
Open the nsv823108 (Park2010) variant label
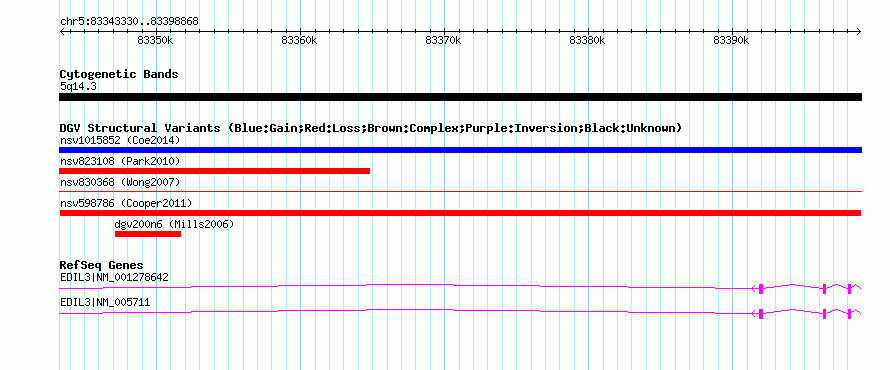(120, 162)
